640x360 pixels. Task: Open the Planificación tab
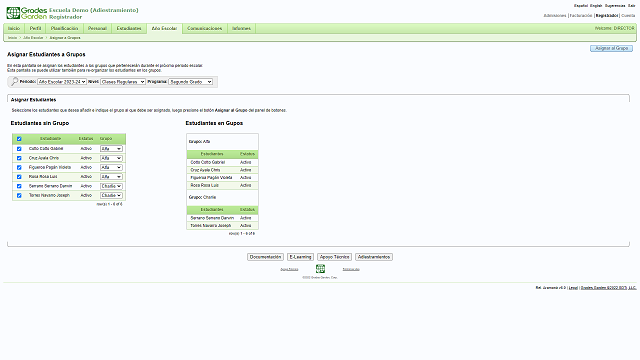64,29
